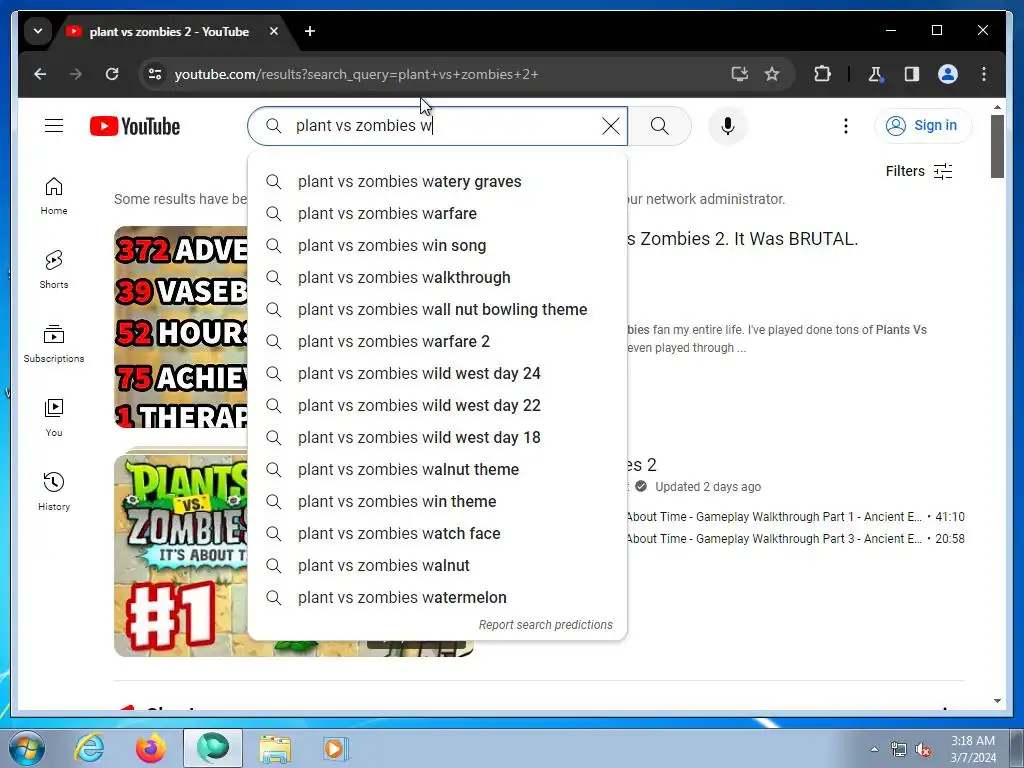
Task: Open the Chrome three-dot menu
Action: pyautogui.click(x=984, y=74)
